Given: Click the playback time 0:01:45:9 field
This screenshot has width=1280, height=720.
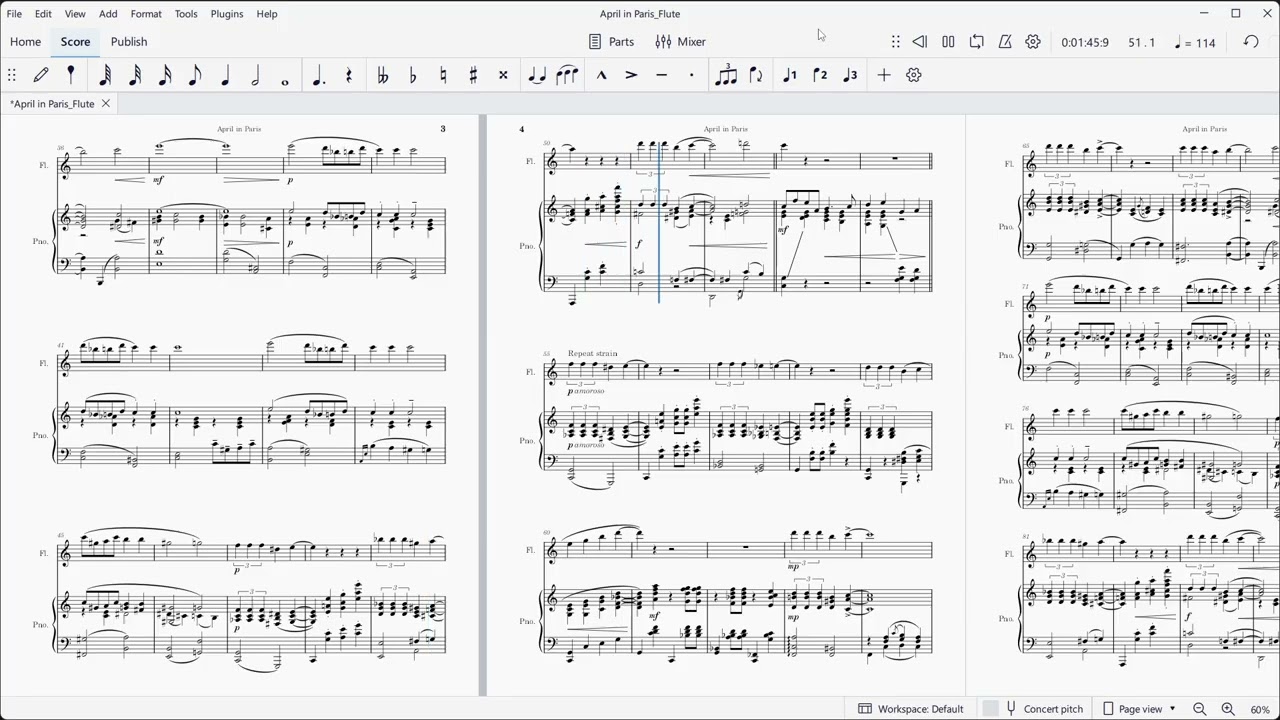Looking at the screenshot, I should 1085,43.
